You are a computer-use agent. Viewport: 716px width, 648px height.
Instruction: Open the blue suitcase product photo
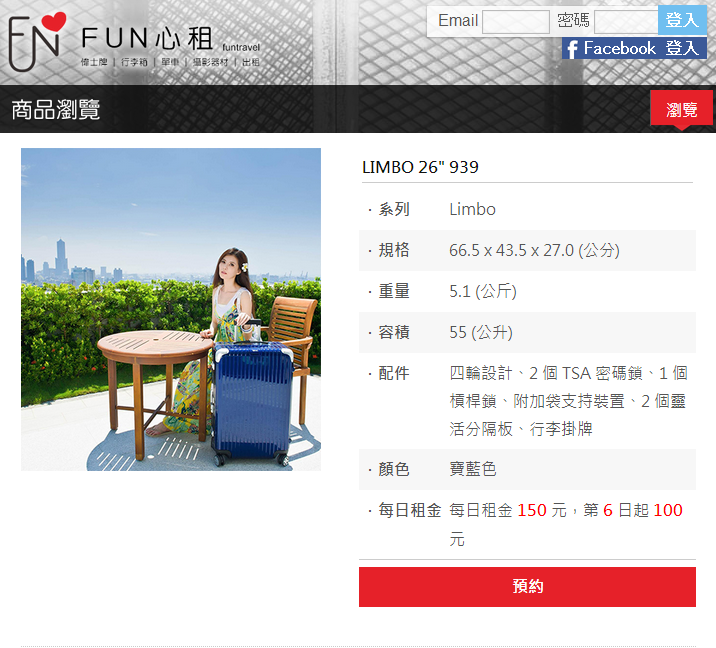click(171, 309)
